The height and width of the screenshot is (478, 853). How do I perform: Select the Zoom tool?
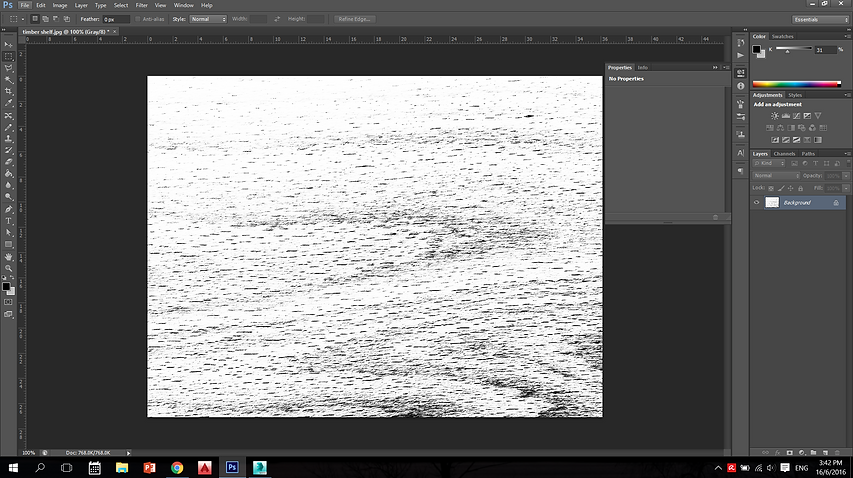pyautogui.click(x=9, y=268)
